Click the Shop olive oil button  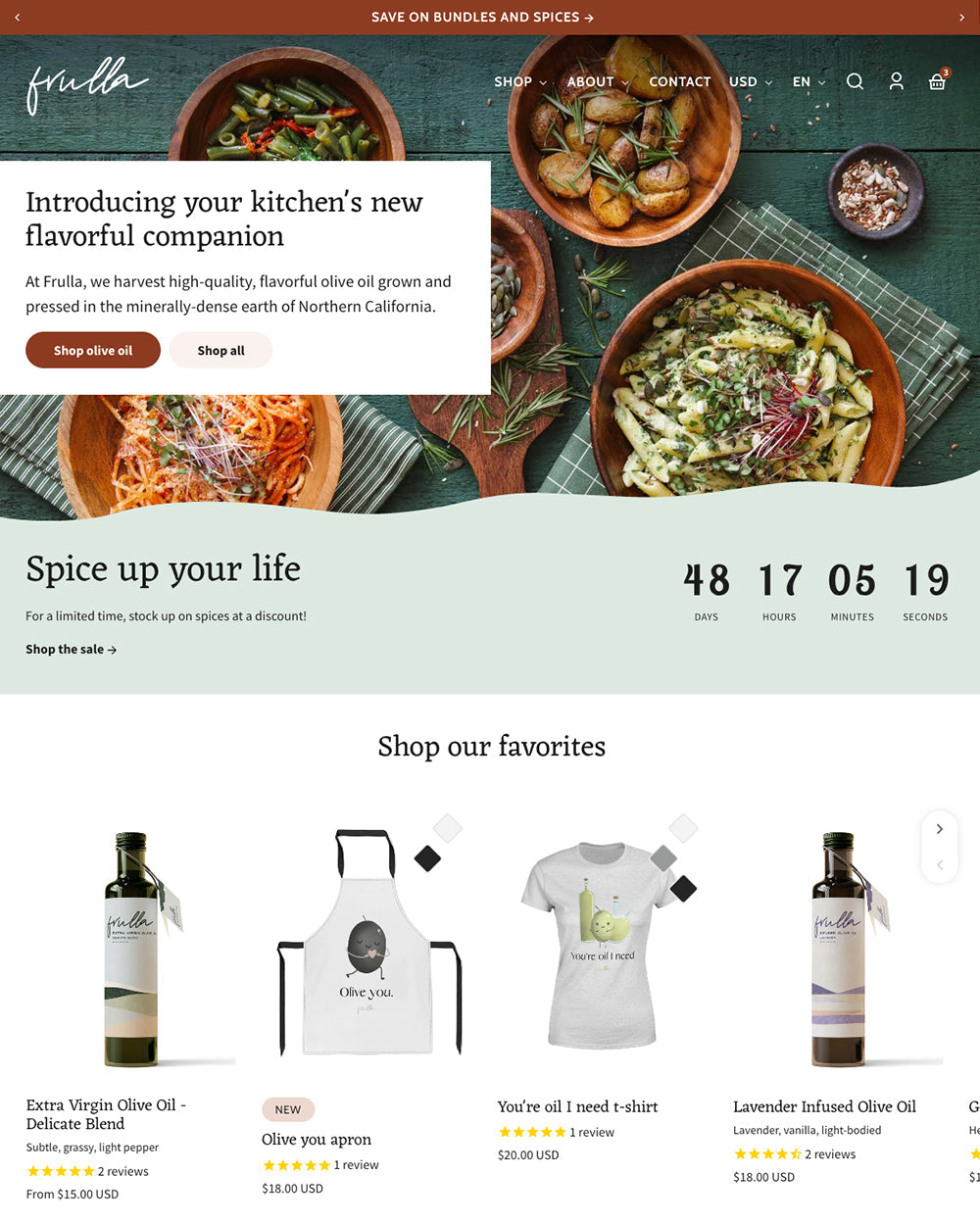click(93, 350)
